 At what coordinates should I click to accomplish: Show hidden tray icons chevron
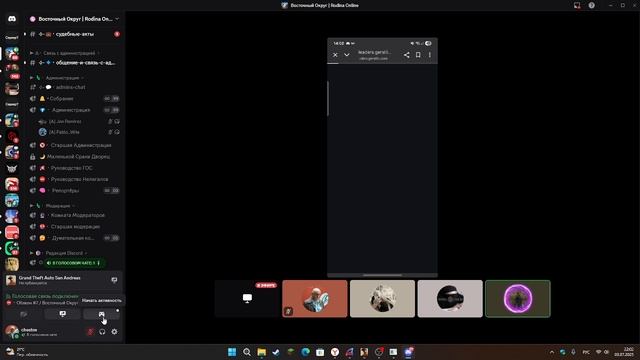[x=552, y=352]
